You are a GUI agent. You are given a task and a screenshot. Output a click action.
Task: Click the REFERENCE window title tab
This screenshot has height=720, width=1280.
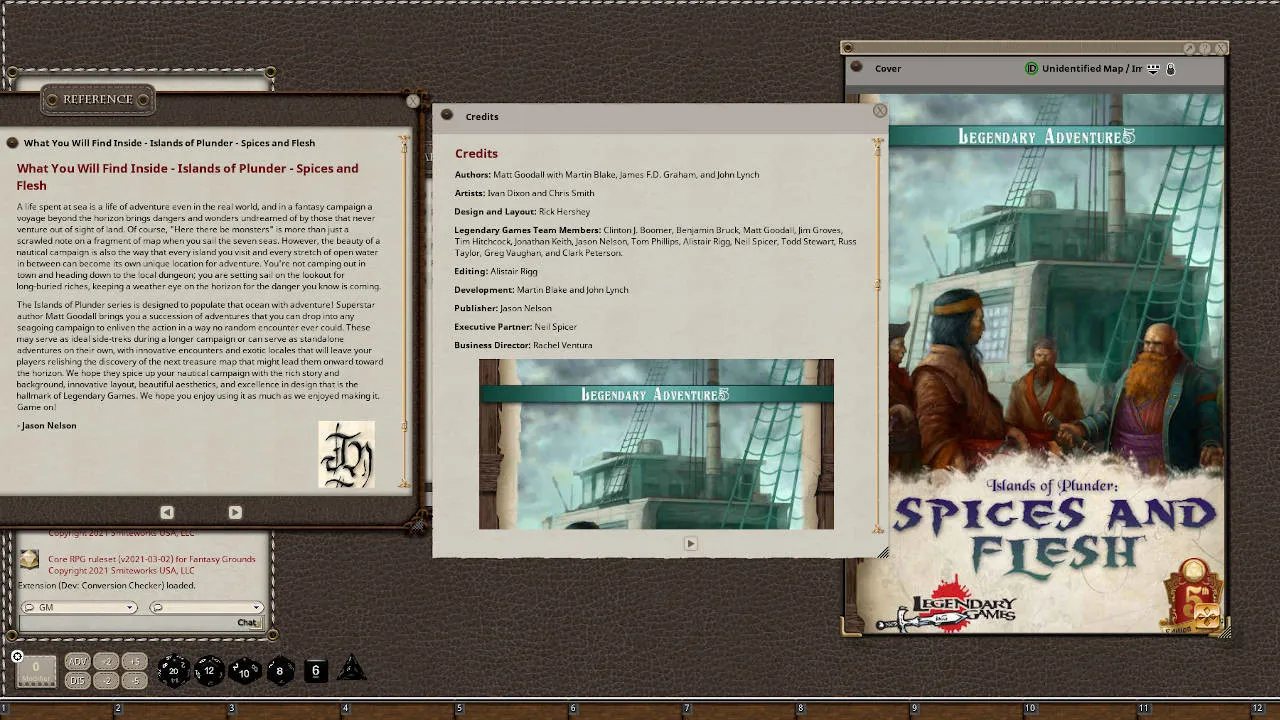pyautogui.click(x=97, y=99)
